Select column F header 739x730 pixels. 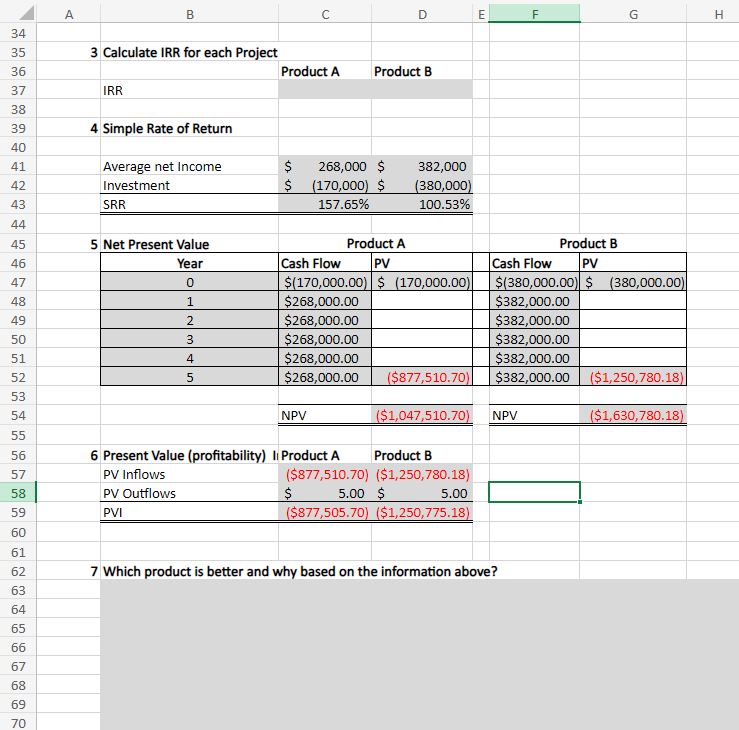[x=534, y=14]
